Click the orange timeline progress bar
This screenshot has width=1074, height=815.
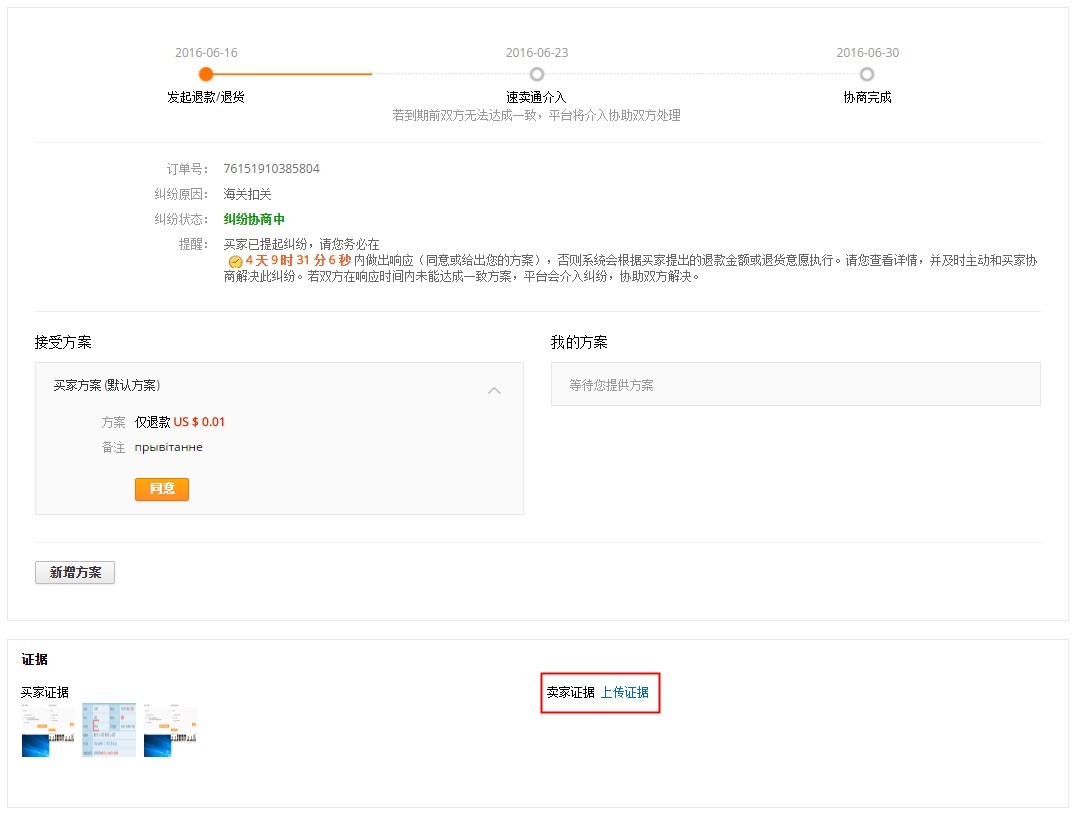(x=290, y=73)
